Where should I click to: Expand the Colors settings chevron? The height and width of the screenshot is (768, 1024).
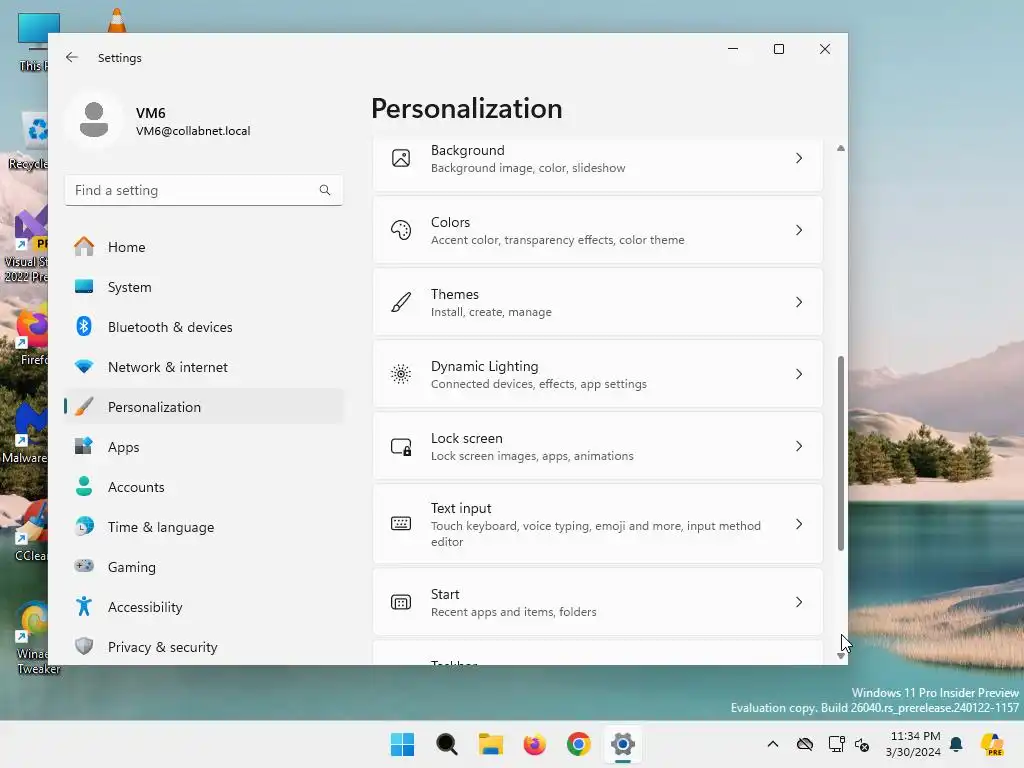799,230
